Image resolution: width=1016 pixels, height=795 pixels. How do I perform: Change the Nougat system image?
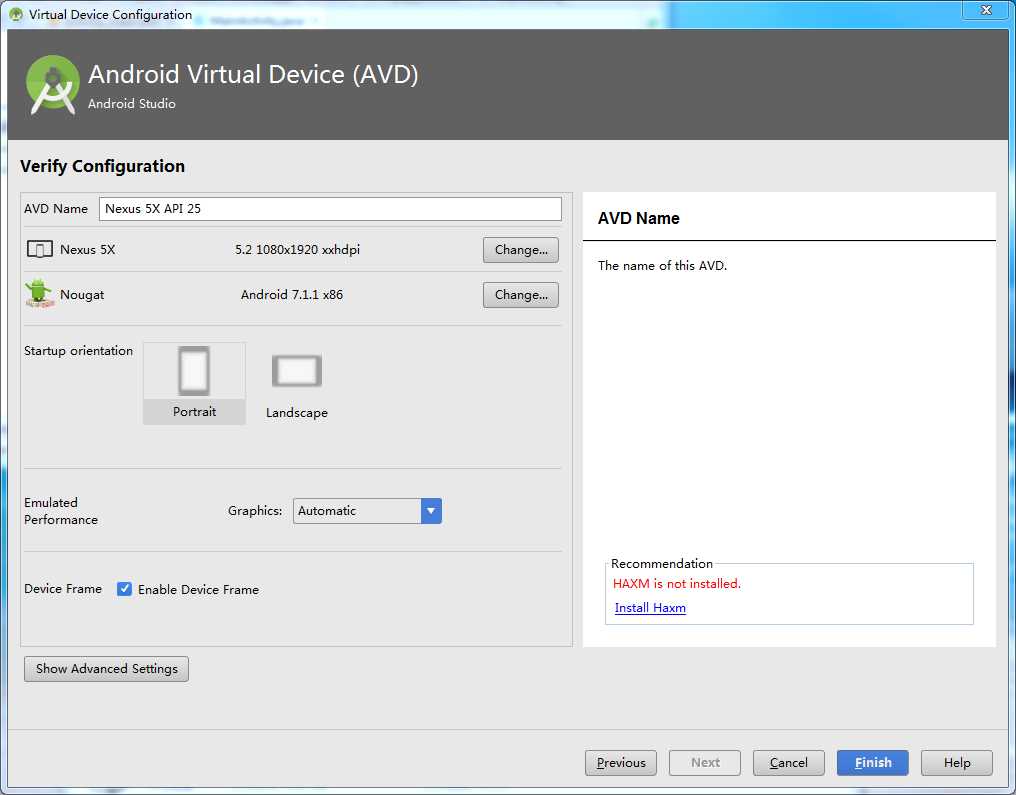[520, 295]
